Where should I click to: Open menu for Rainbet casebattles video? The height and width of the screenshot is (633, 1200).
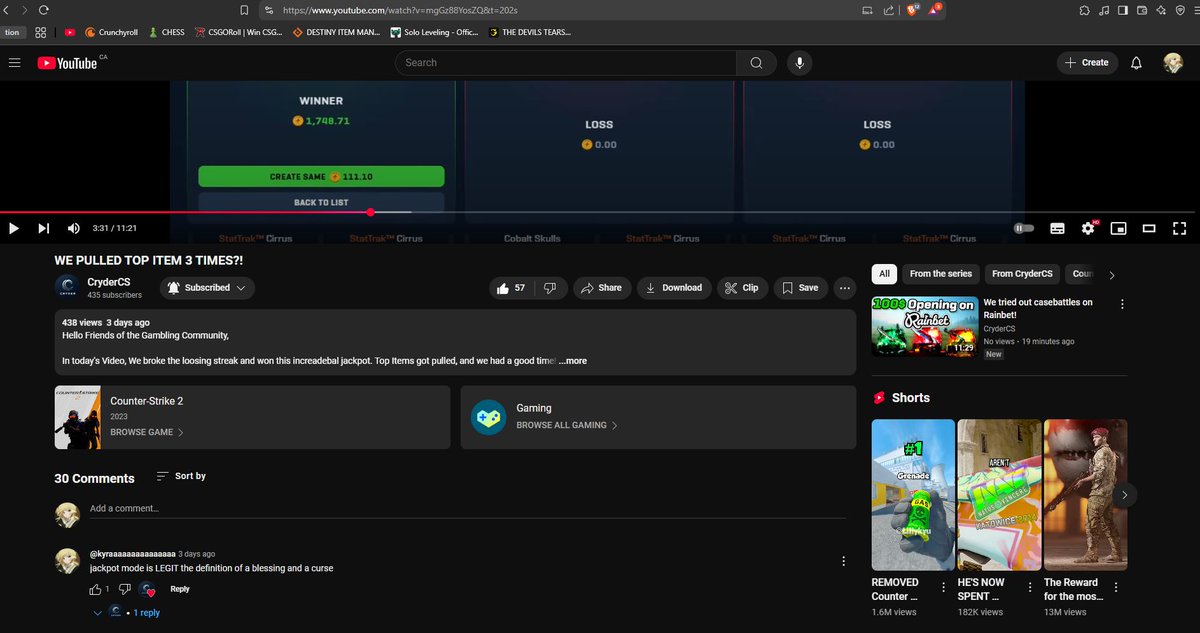[x=1122, y=304]
